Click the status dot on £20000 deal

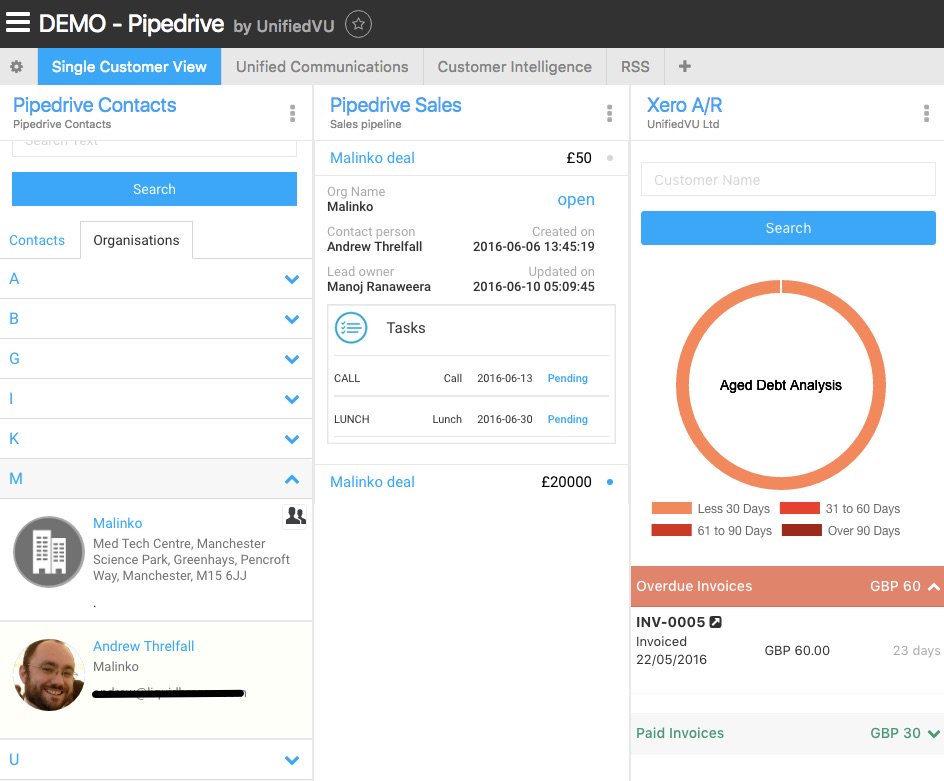tap(610, 482)
